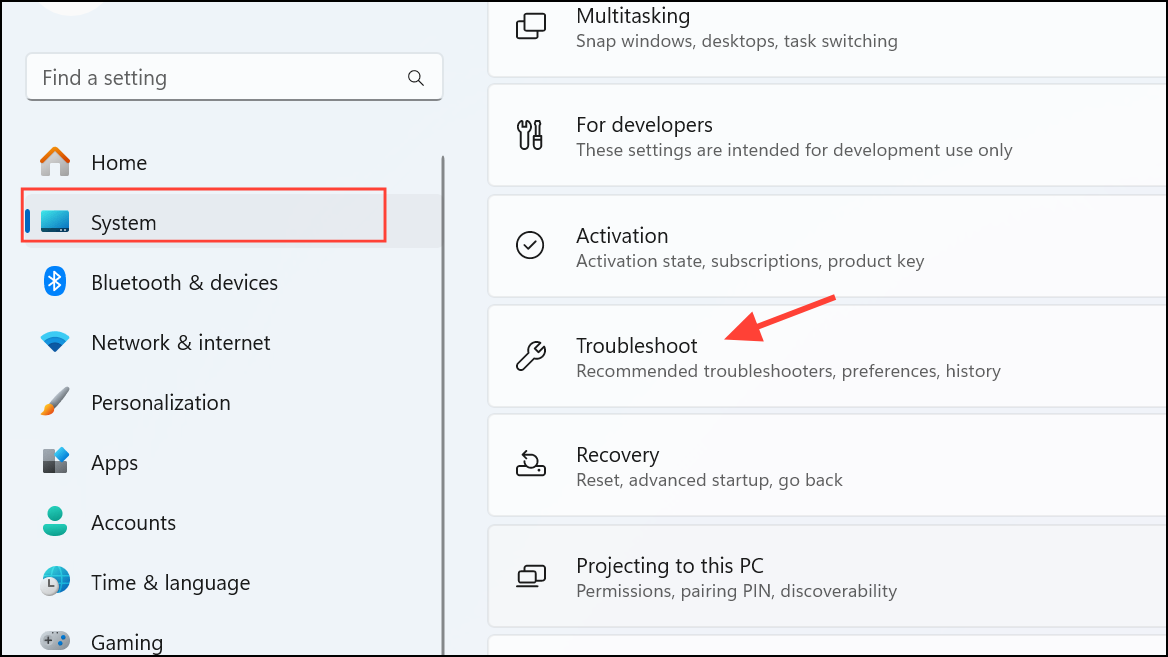Open Network & internet settings
1168x657 pixels.
(232, 343)
